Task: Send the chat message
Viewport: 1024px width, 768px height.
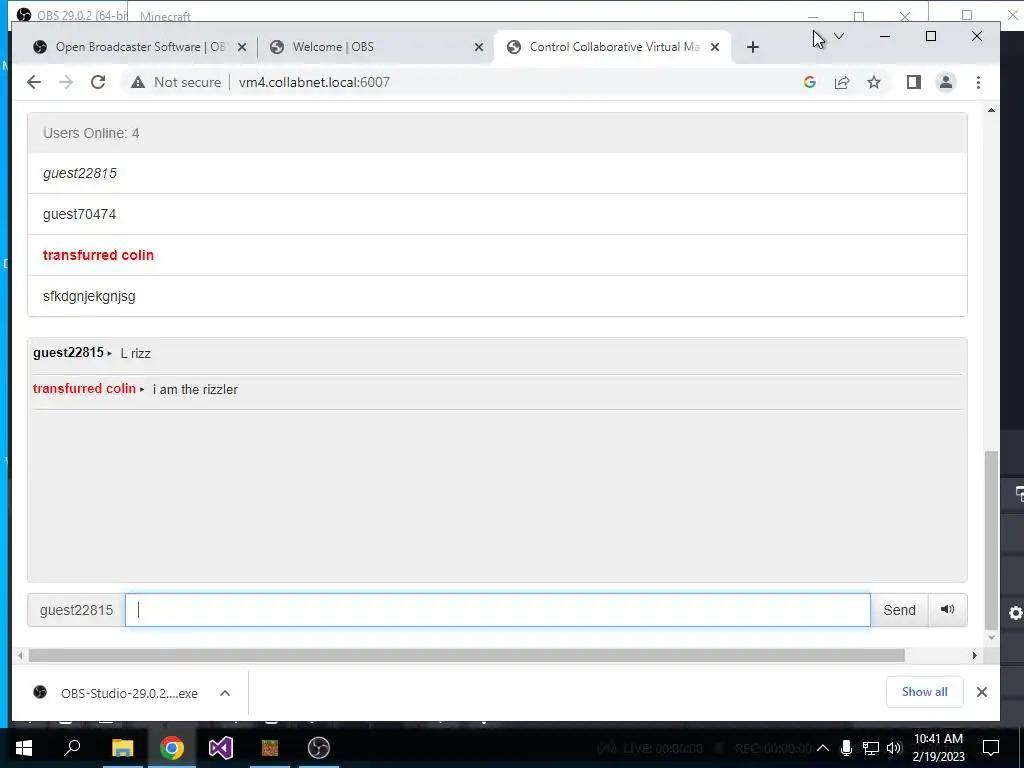Action: click(x=899, y=610)
